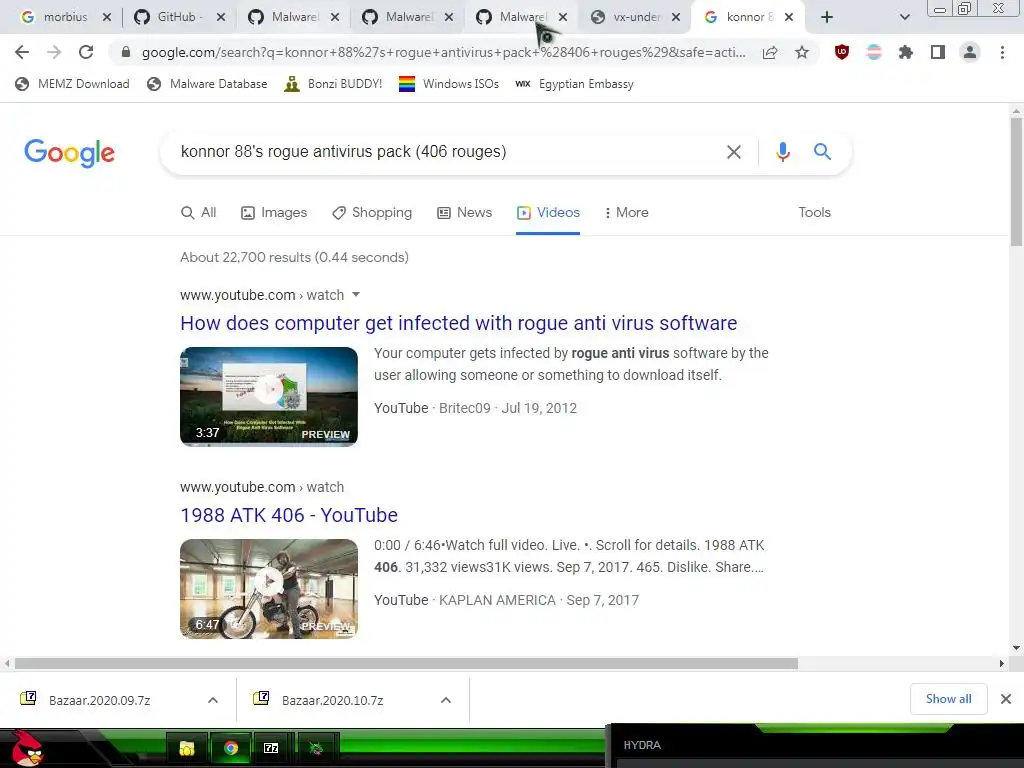
Task: Open Bonzi BUDDY! bookmark
Action: tap(333, 84)
